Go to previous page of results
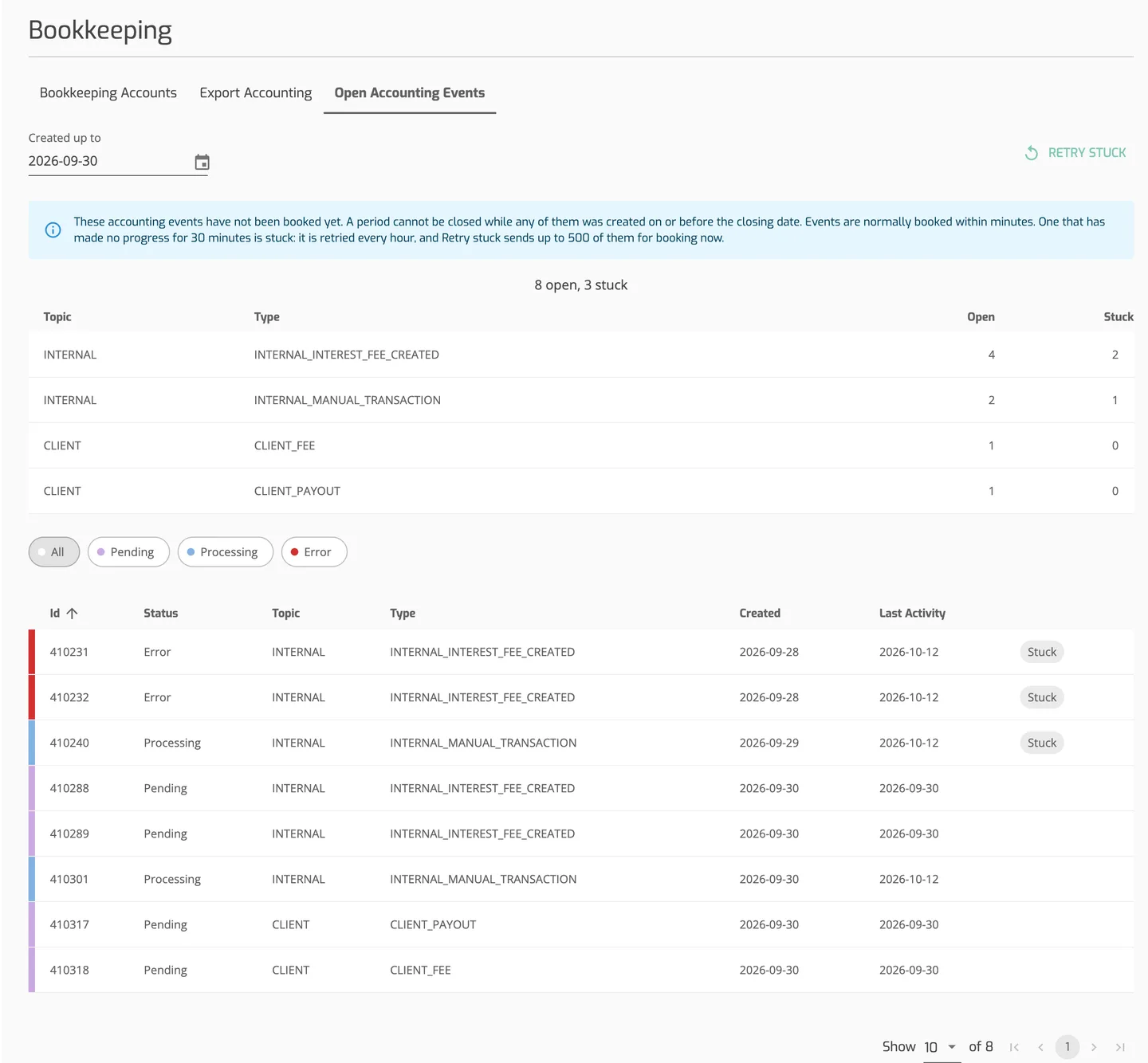Image resolution: width=1148 pixels, height=1063 pixels. [x=1040, y=1047]
